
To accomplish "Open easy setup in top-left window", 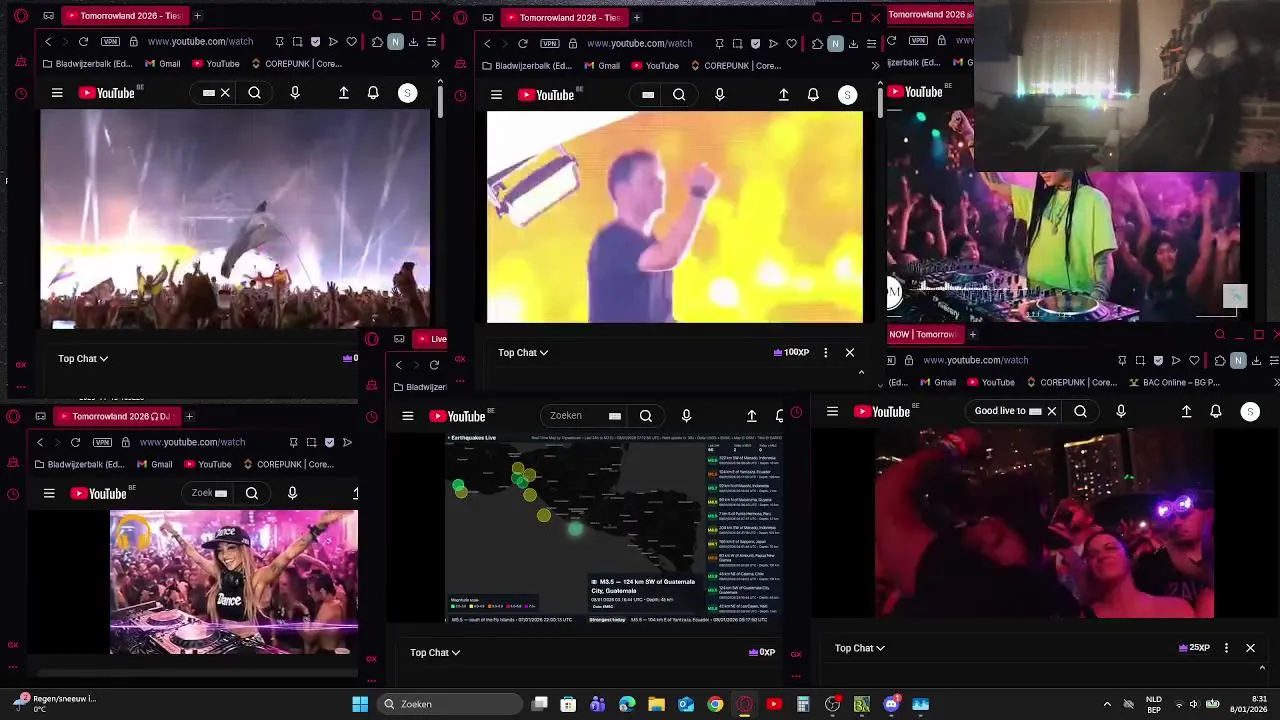I will [x=431, y=42].
